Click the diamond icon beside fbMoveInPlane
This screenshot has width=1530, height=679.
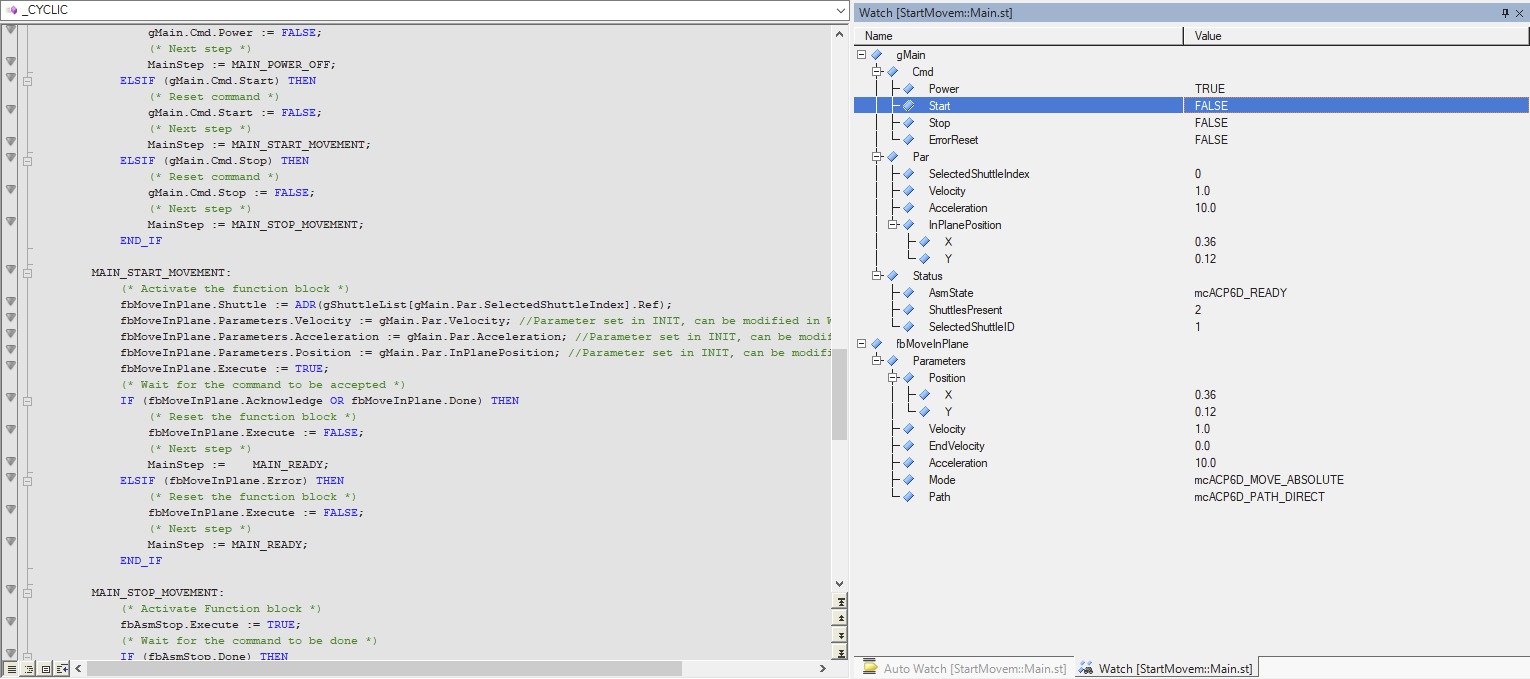pos(877,344)
